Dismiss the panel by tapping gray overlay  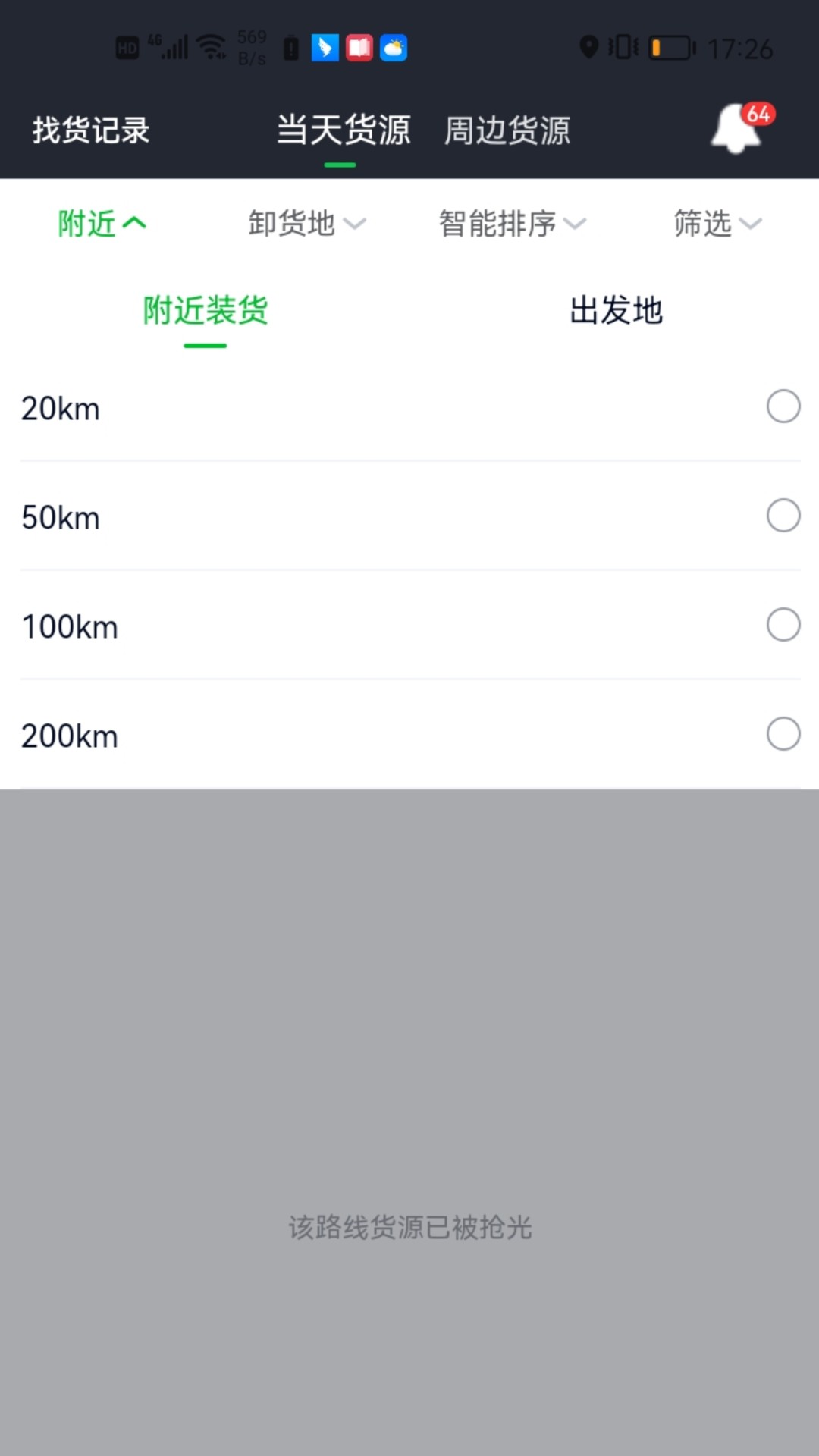pos(409,1062)
